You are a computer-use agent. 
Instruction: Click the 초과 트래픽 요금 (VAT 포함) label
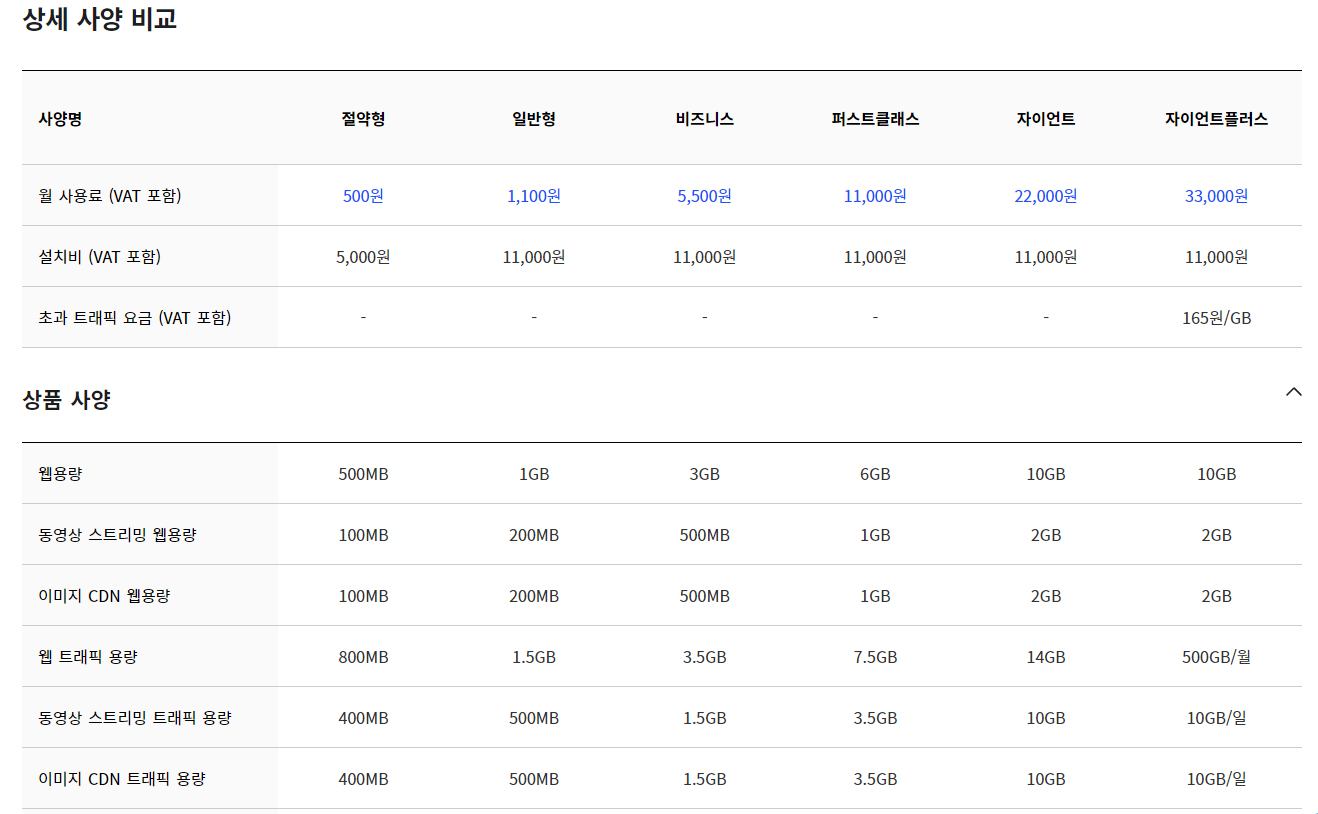[135, 318]
